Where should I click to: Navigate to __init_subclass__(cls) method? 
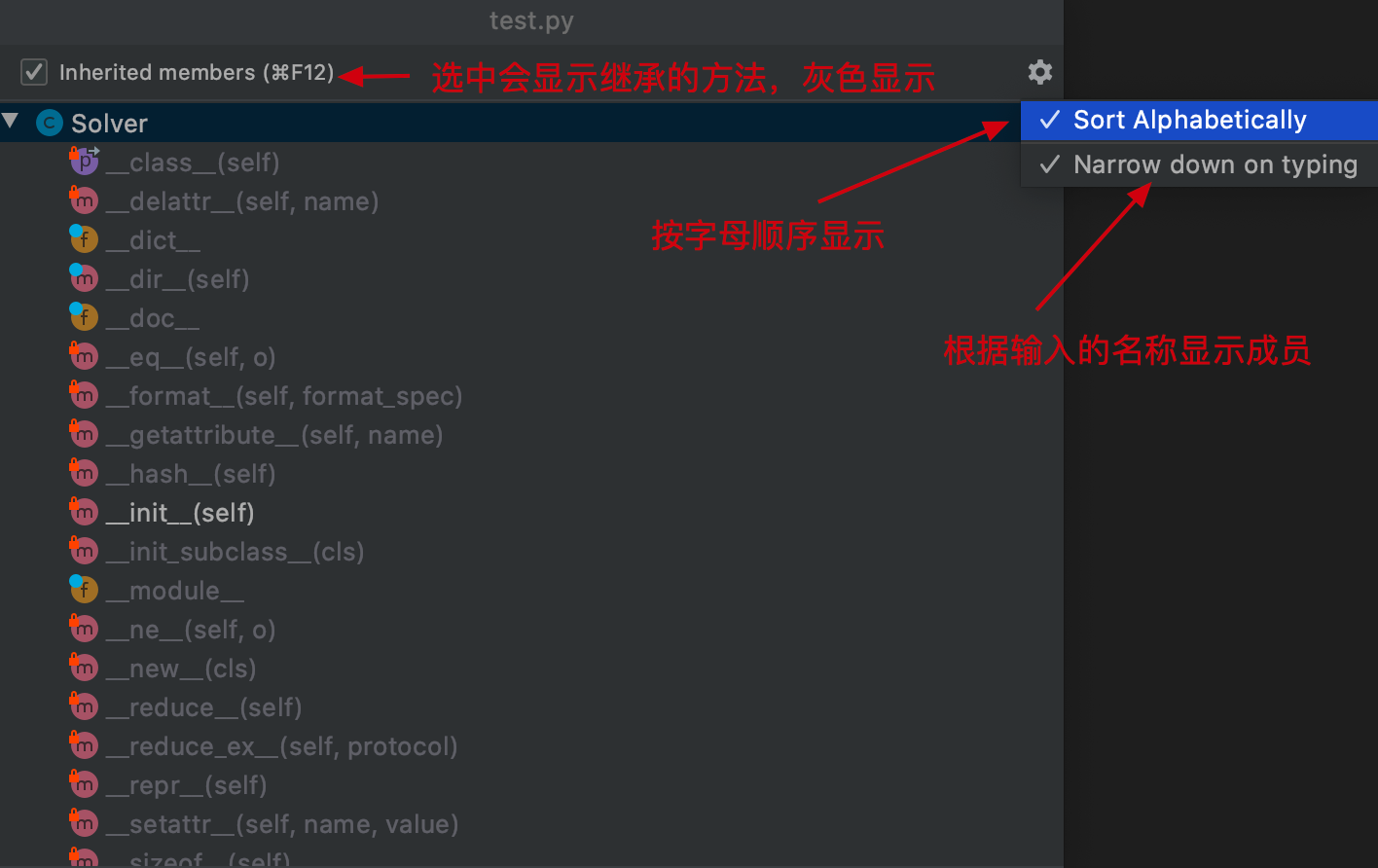coord(235,552)
